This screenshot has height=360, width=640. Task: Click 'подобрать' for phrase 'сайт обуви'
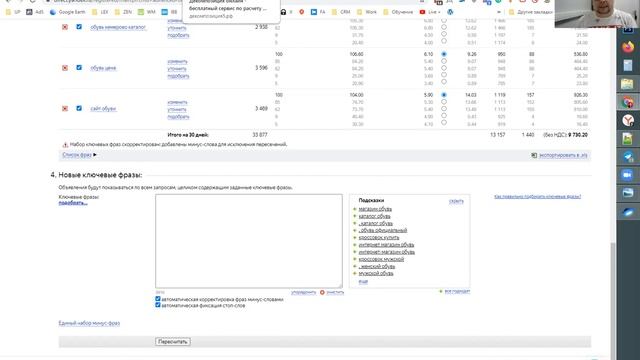[178, 117]
